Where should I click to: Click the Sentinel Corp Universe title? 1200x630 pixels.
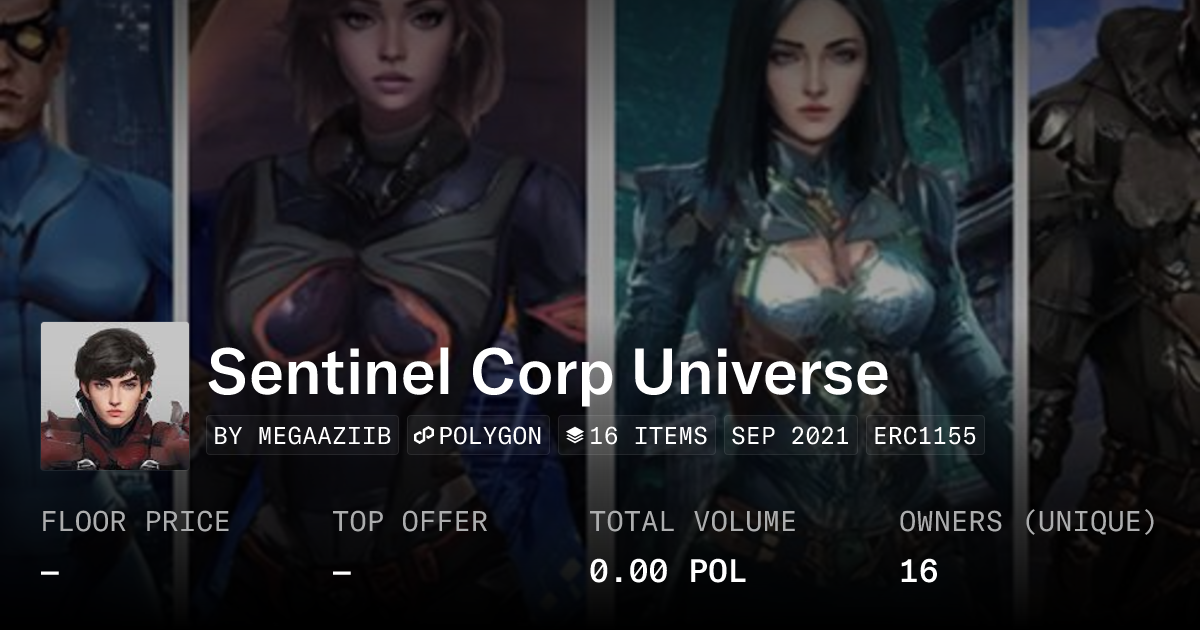(548, 372)
